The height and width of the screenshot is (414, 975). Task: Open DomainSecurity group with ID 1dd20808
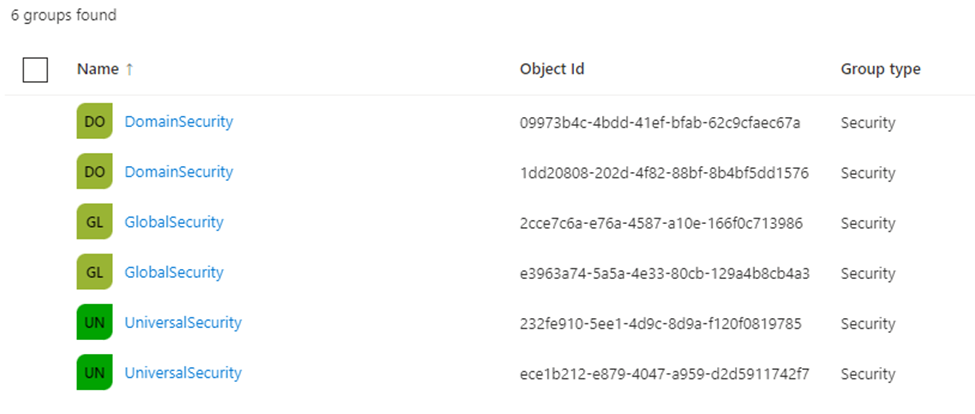coord(179,172)
